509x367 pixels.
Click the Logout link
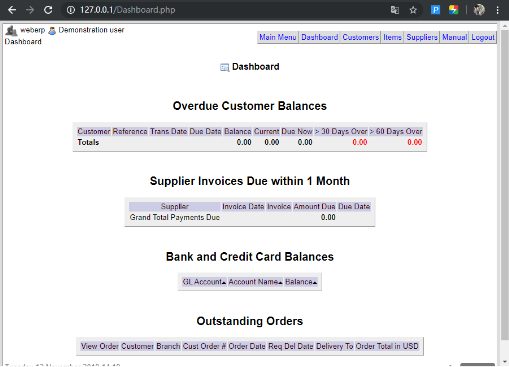tap(483, 37)
